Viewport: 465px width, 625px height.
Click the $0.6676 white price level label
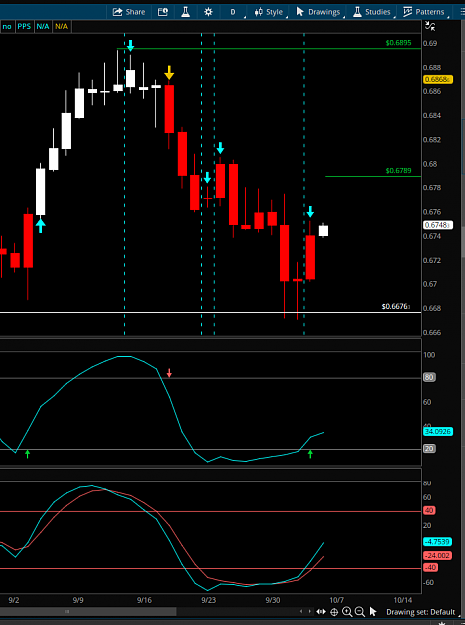(395, 307)
